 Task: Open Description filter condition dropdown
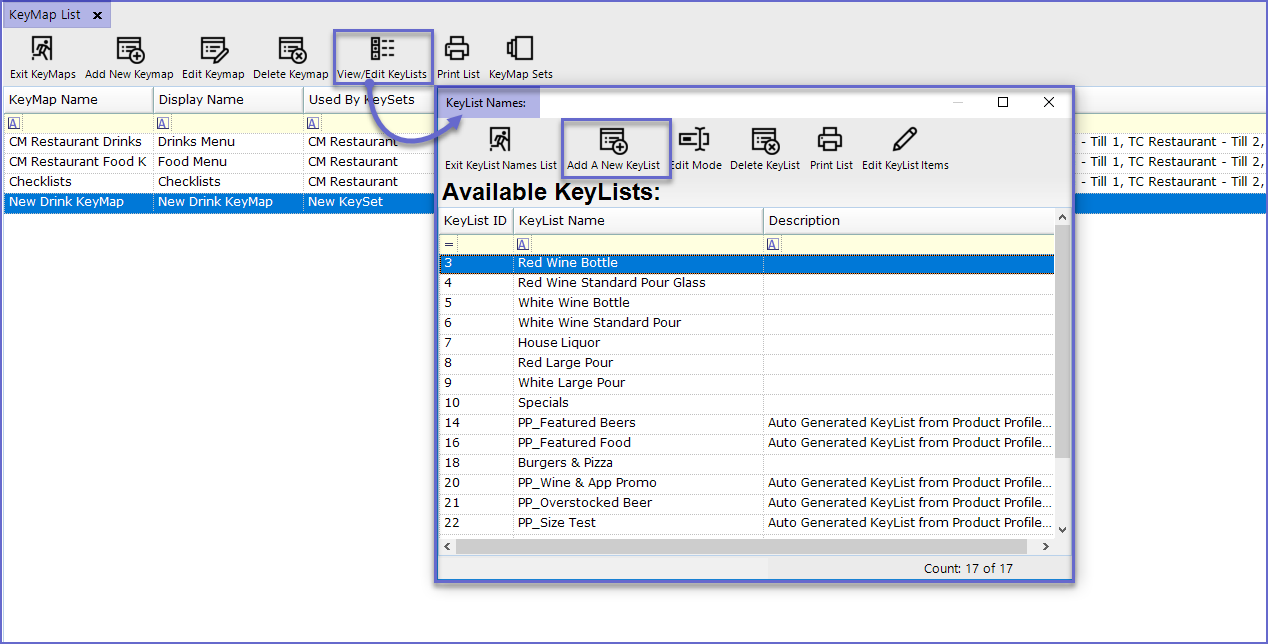pyautogui.click(x=773, y=244)
